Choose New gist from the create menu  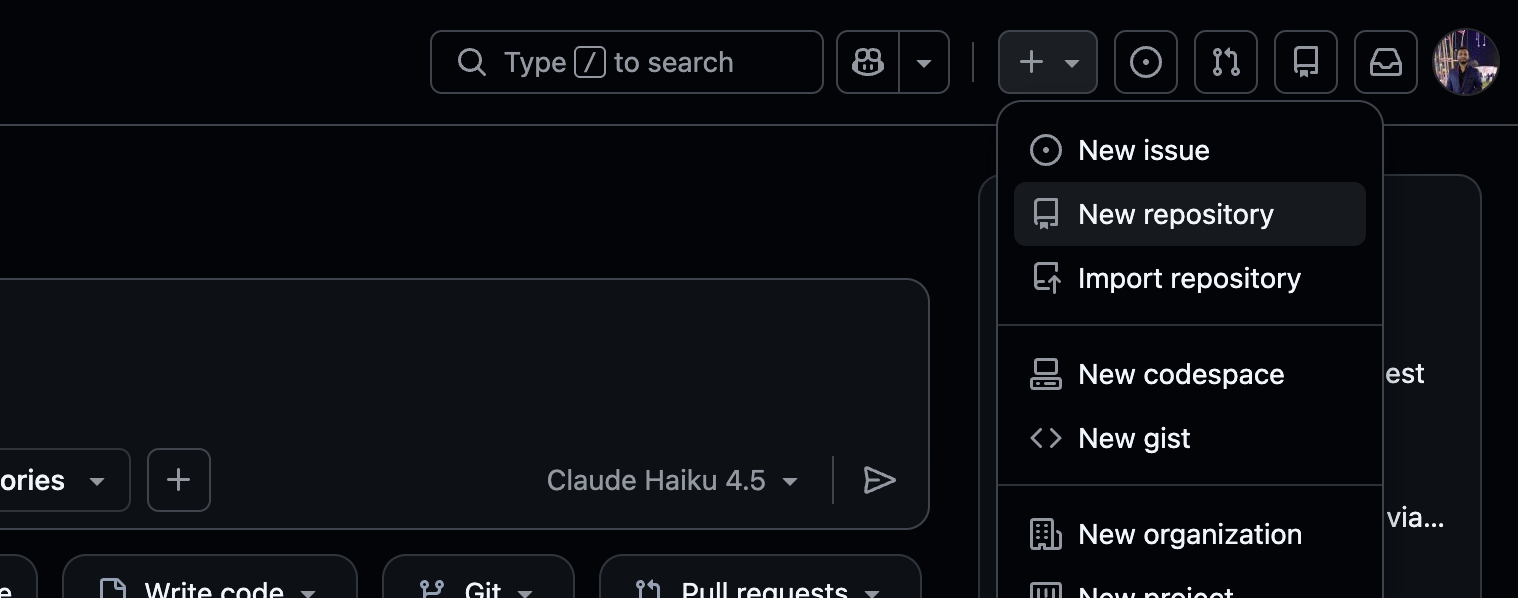[1134, 438]
